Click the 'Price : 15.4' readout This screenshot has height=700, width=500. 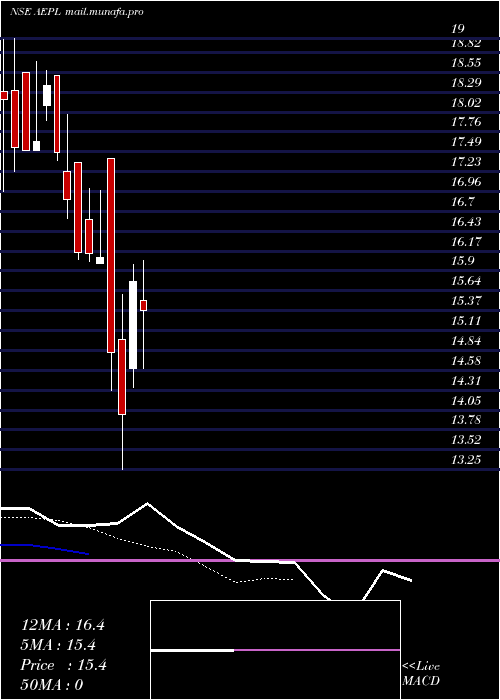(x=63, y=665)
